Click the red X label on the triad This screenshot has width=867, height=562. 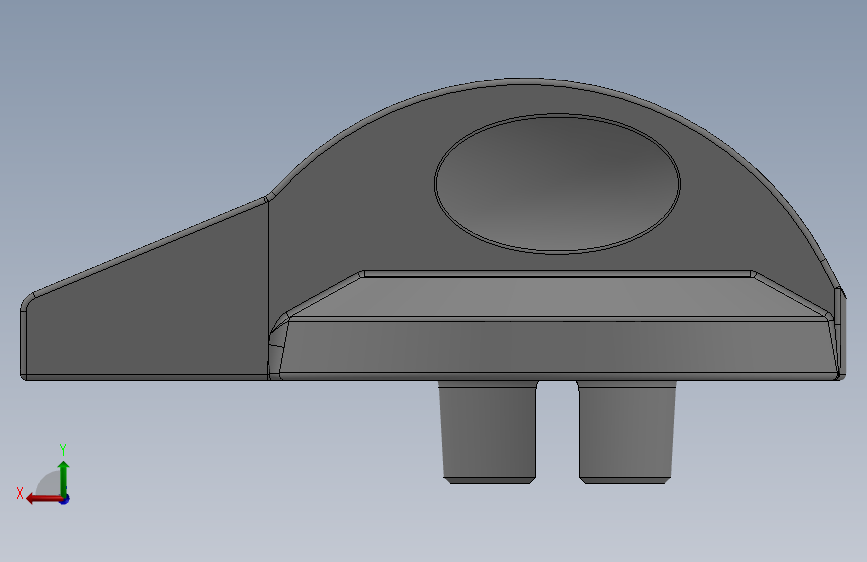pyautogui.click(x=20, y=493)
